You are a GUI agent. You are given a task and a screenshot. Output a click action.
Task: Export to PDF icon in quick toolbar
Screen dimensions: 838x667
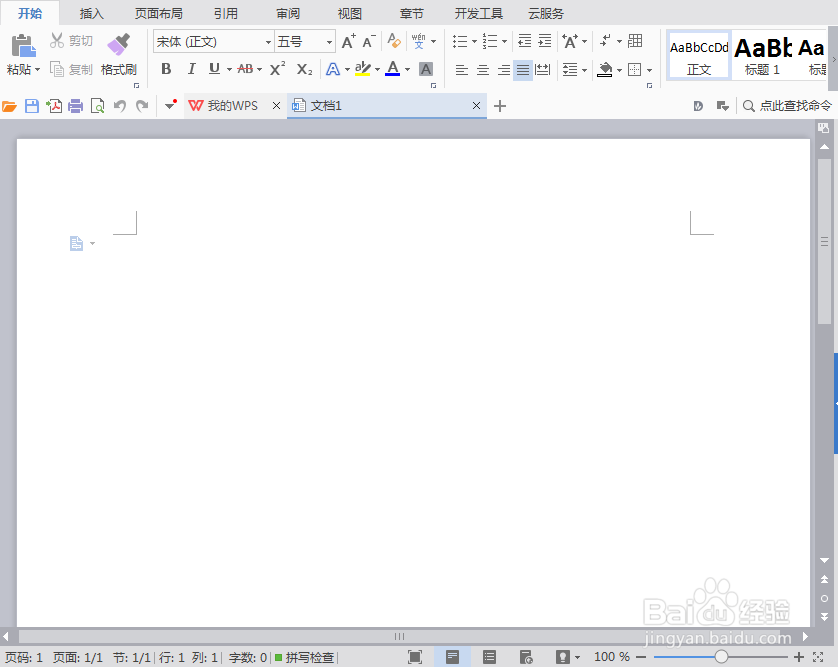[x=54, y=106]
